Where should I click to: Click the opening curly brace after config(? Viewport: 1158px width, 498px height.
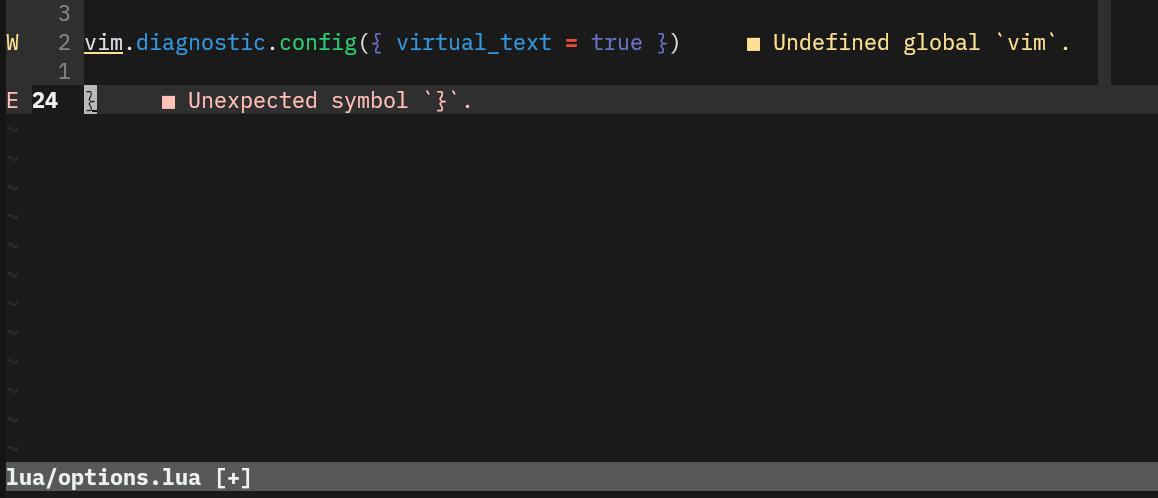tap(376, 43)
